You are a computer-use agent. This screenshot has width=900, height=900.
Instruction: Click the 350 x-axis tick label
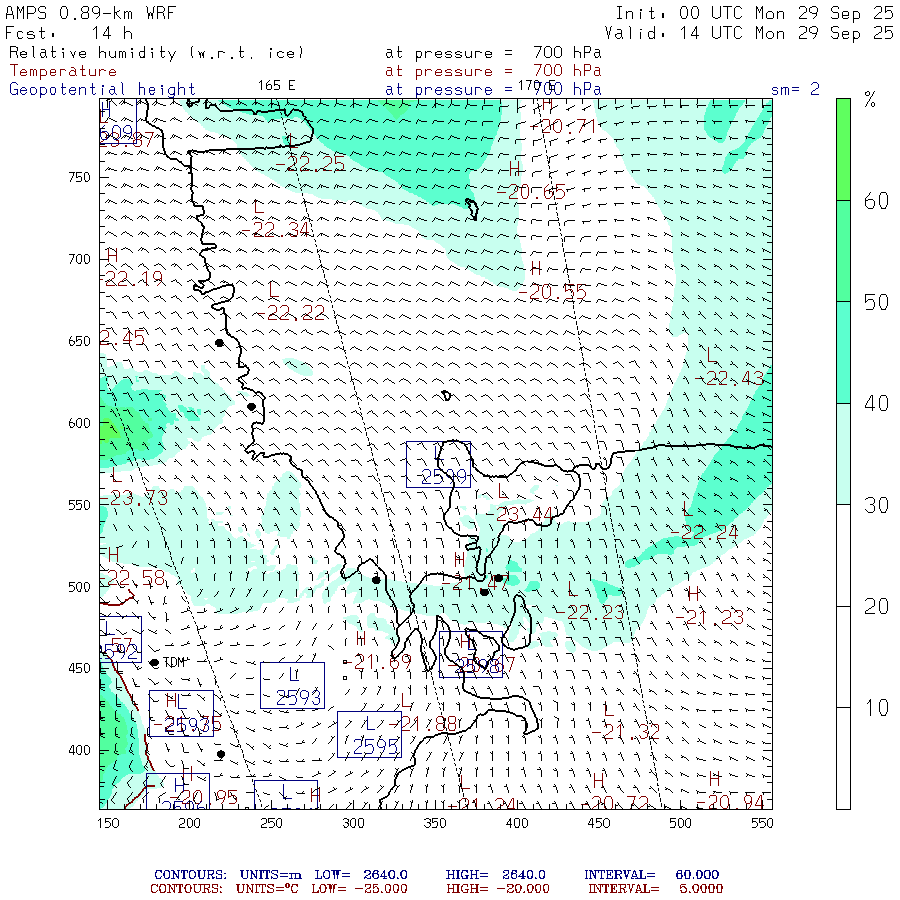435,823
